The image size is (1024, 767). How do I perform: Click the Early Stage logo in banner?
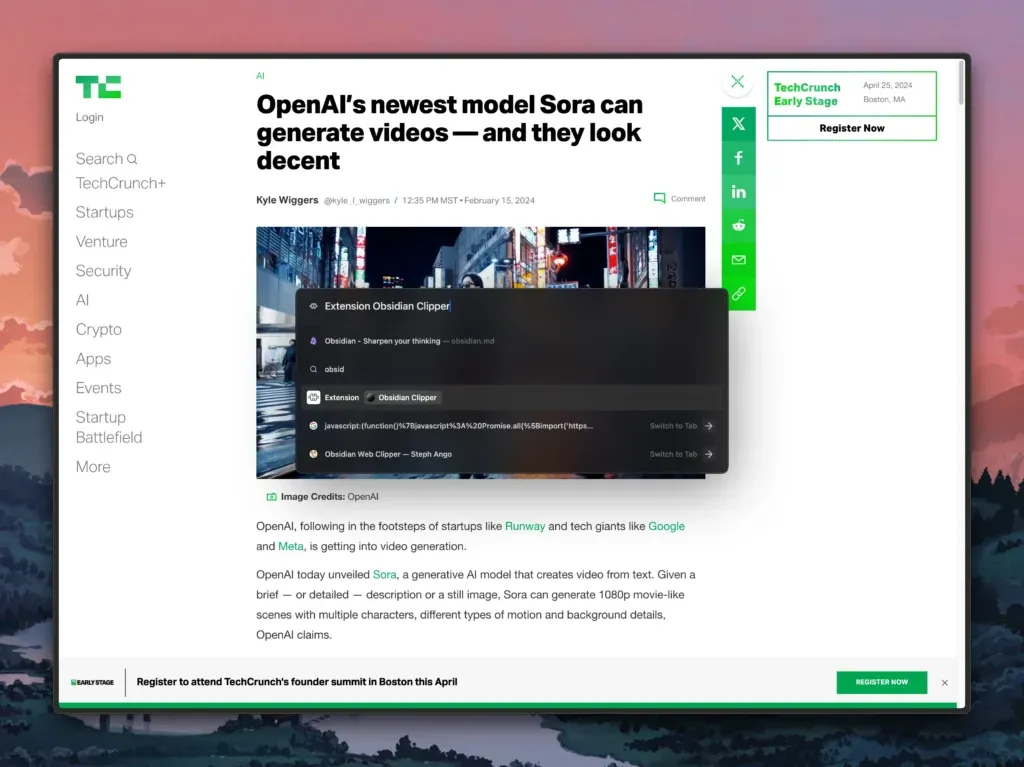tap(92, 682)
